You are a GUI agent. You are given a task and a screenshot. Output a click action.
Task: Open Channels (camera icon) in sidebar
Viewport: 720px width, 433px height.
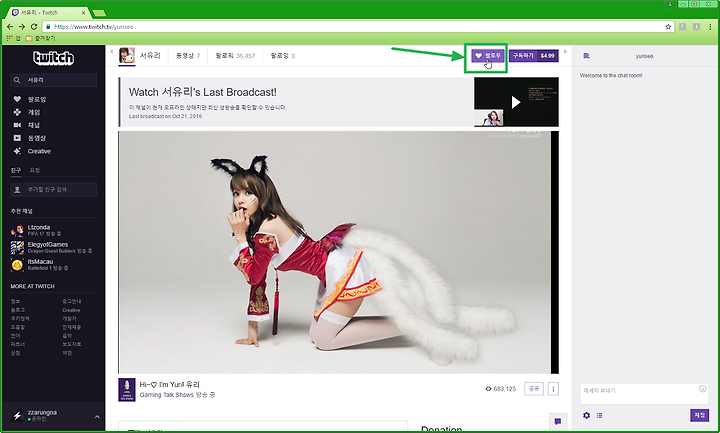click(x=27, y=125)
